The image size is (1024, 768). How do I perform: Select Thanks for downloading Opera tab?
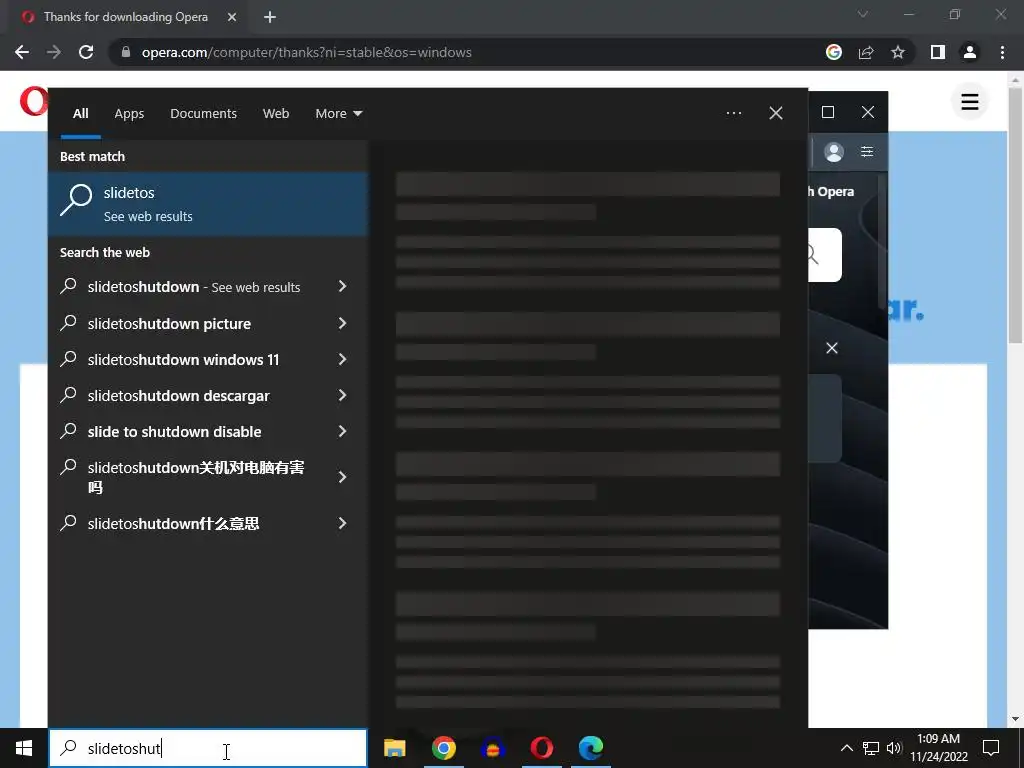coord(126,17)
